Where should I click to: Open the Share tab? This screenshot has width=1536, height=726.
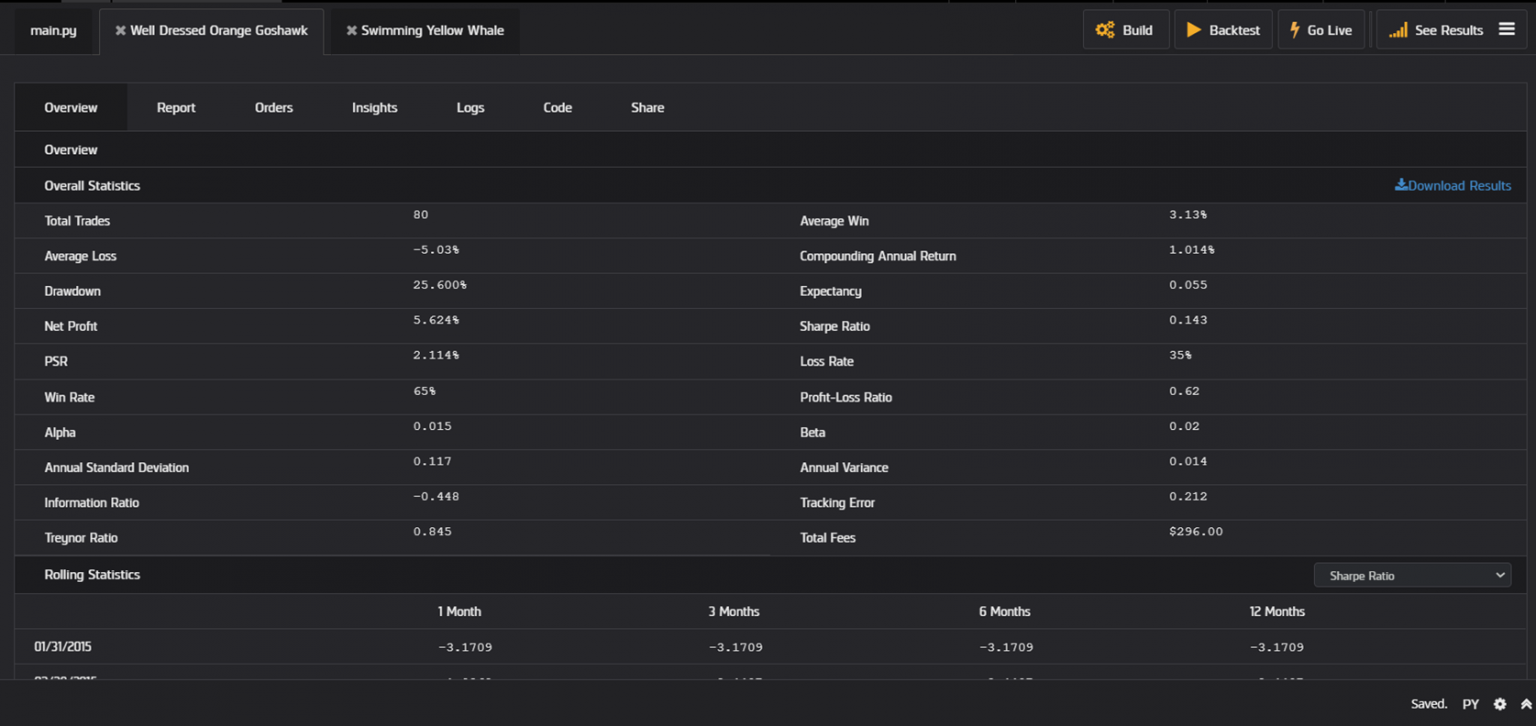coord(647,108)
